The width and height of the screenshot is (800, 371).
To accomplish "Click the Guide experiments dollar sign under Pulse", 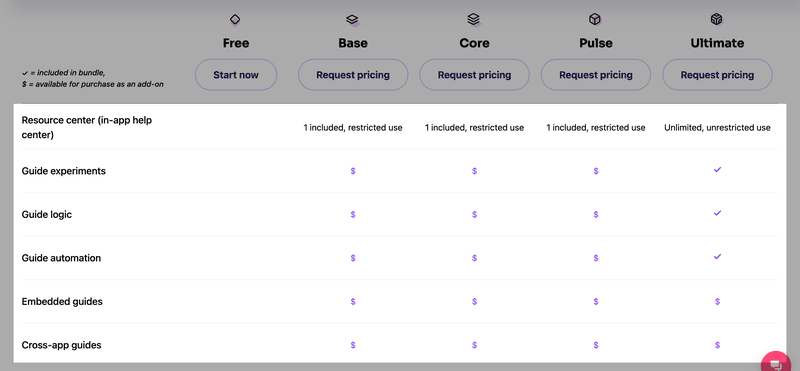I will [596, 171].
